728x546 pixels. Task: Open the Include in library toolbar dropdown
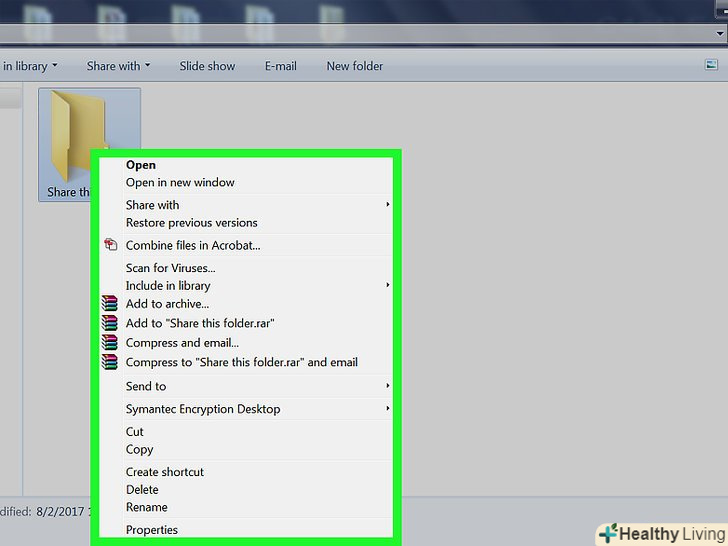tap(30, 66)
